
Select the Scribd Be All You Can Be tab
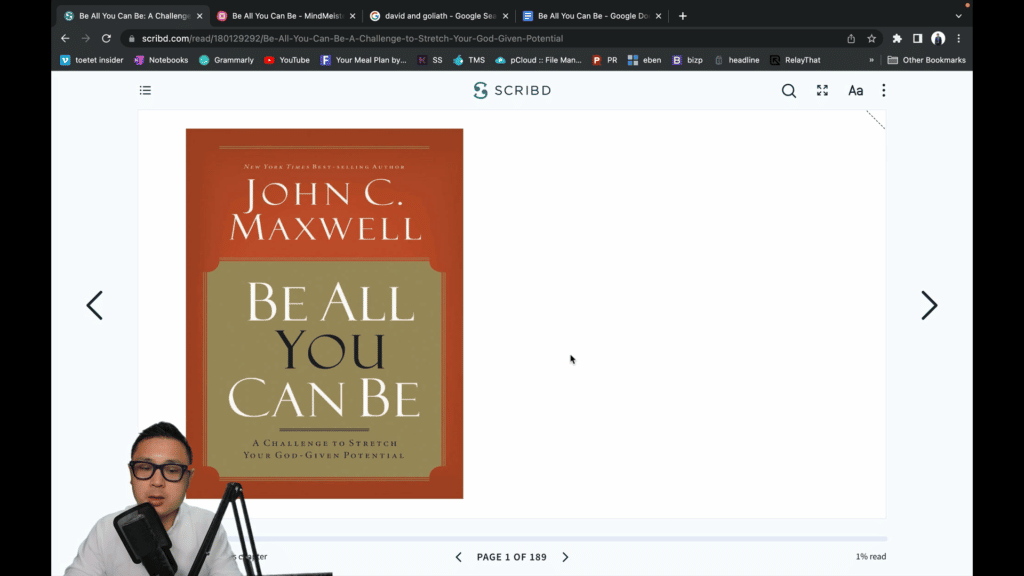point(134,16)
